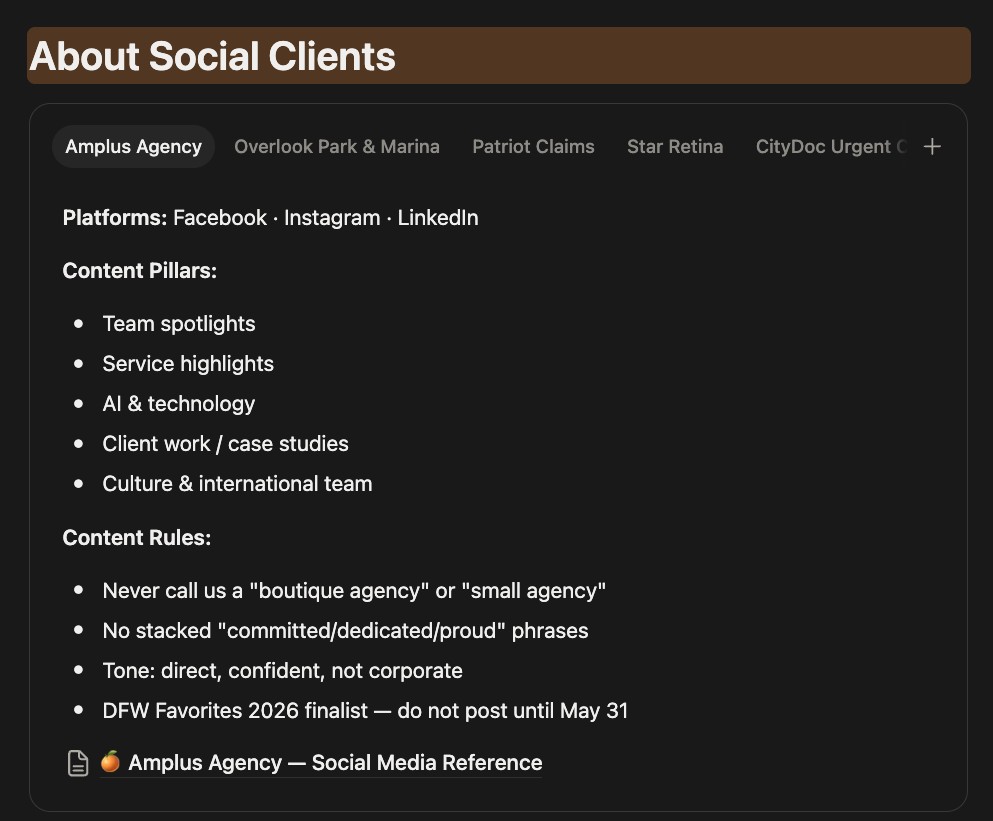Select the Service highlights bullet
Image resolution: width=993 pixels, height=821 pixels.
tap(188, 364)
